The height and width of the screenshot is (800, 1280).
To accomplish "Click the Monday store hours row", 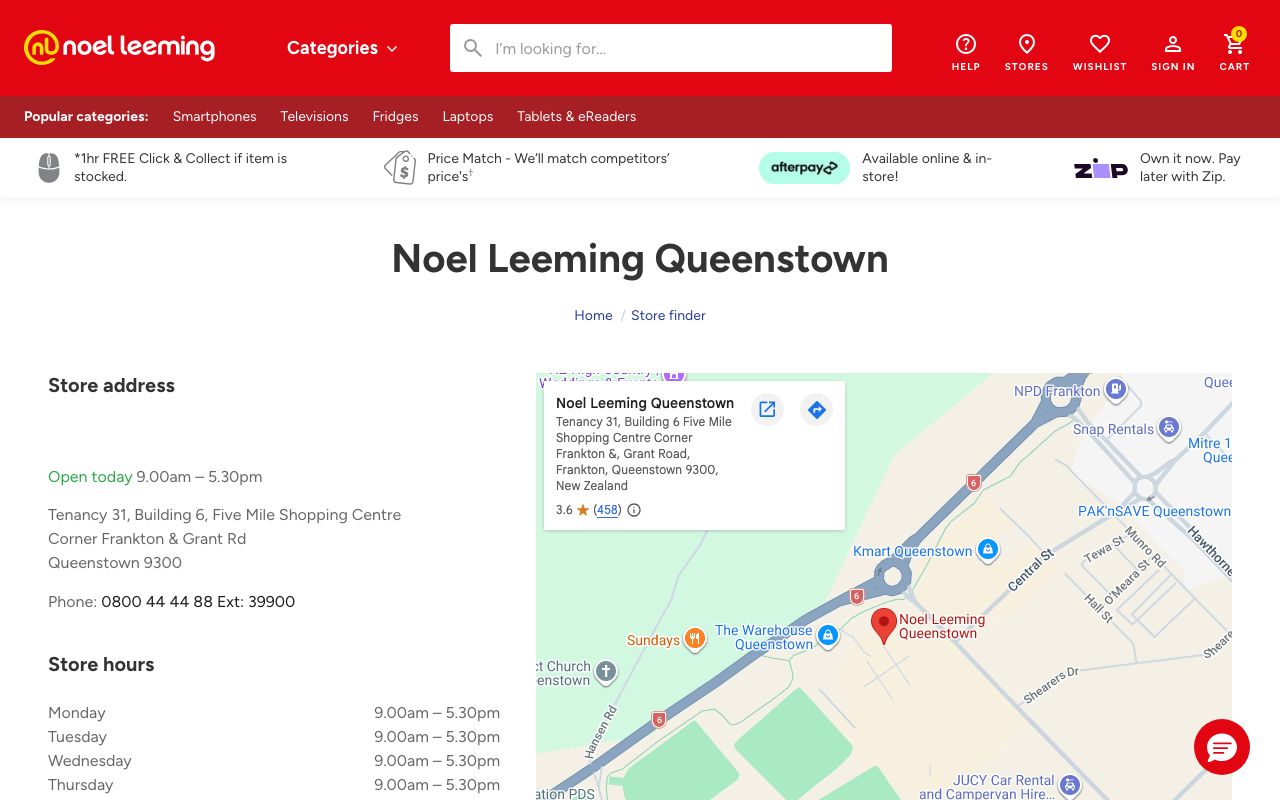I will tap(274, 713).
